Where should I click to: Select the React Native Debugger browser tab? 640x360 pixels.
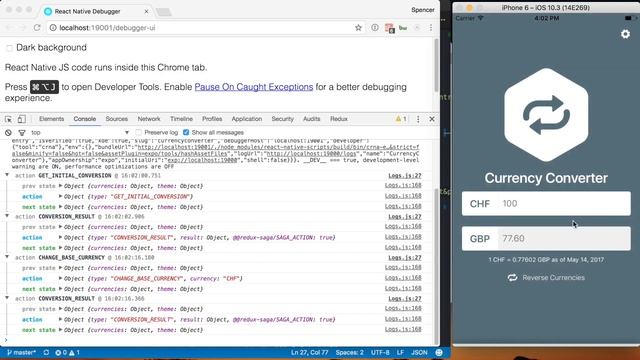click(96, 11)
